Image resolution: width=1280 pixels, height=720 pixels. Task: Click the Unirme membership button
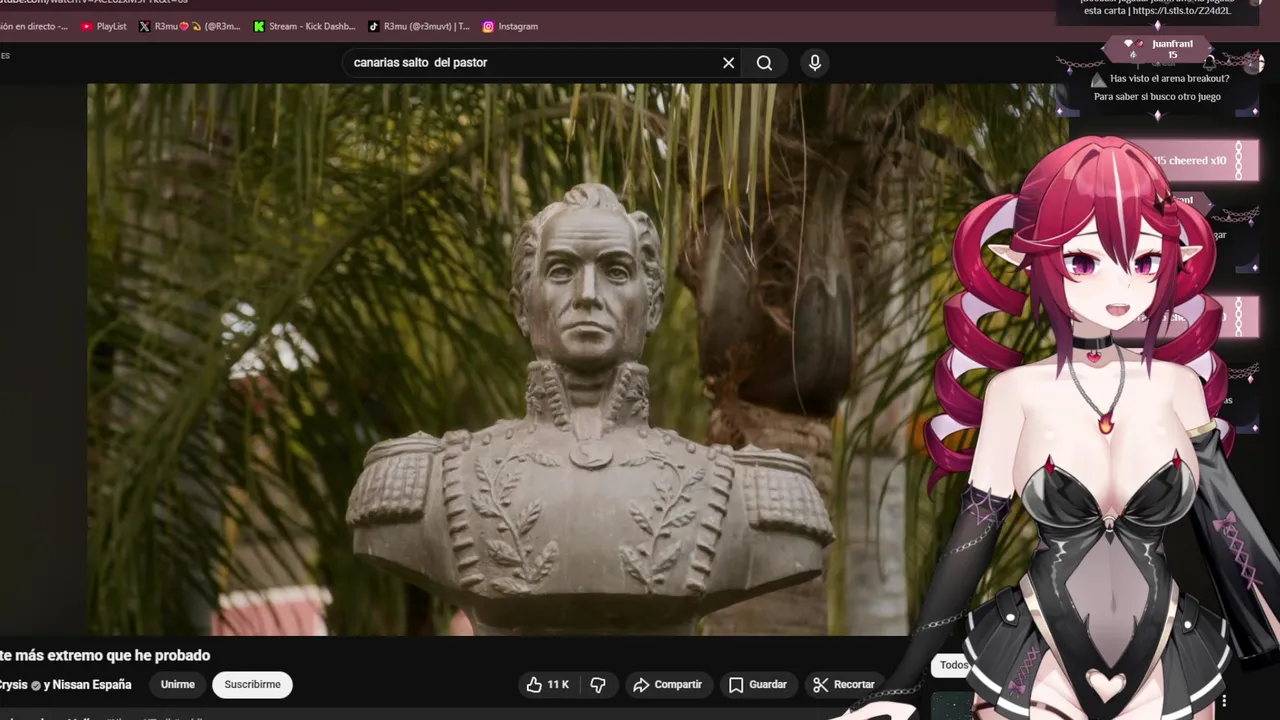pos(178,684)
